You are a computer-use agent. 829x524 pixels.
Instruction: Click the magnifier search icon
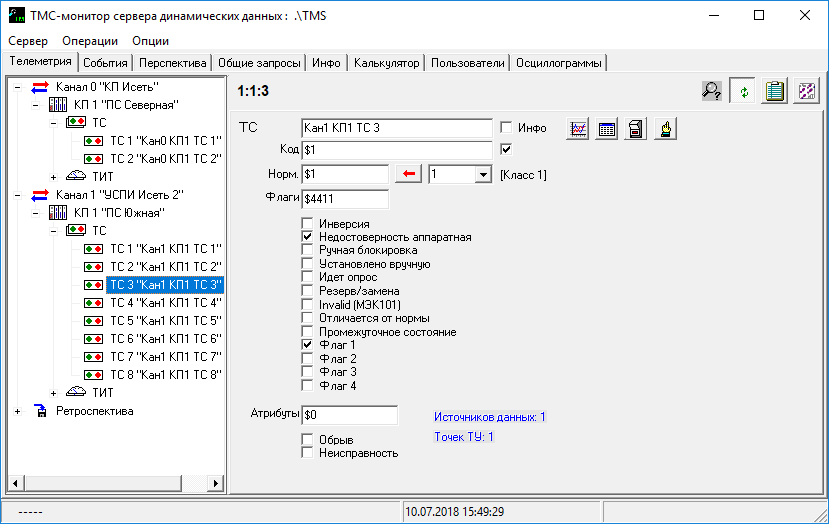[x=712, y=91]
